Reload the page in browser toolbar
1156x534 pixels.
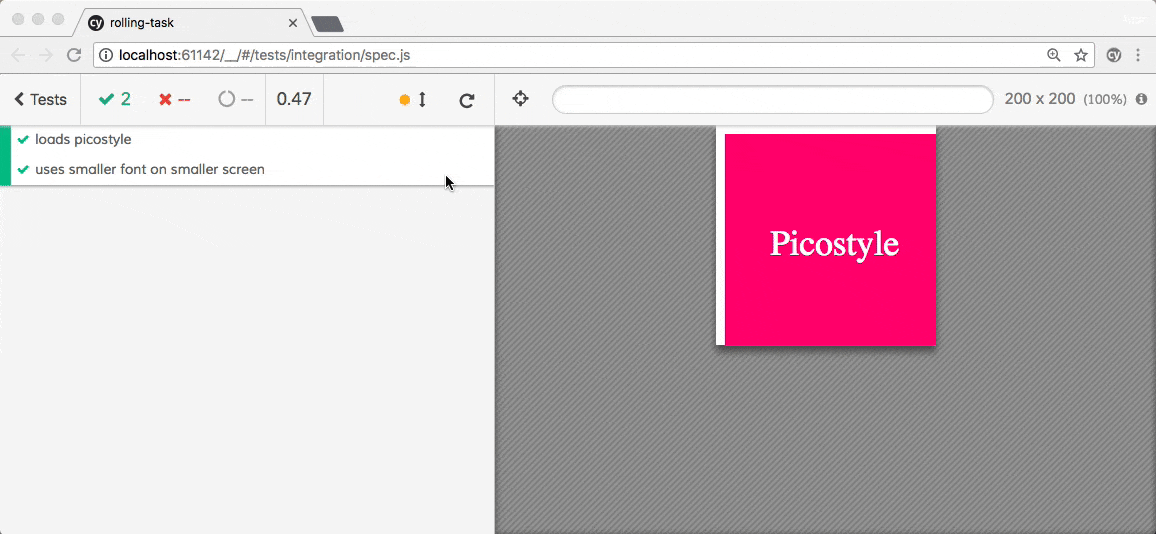pyautogui.click(x=74, y=55)
